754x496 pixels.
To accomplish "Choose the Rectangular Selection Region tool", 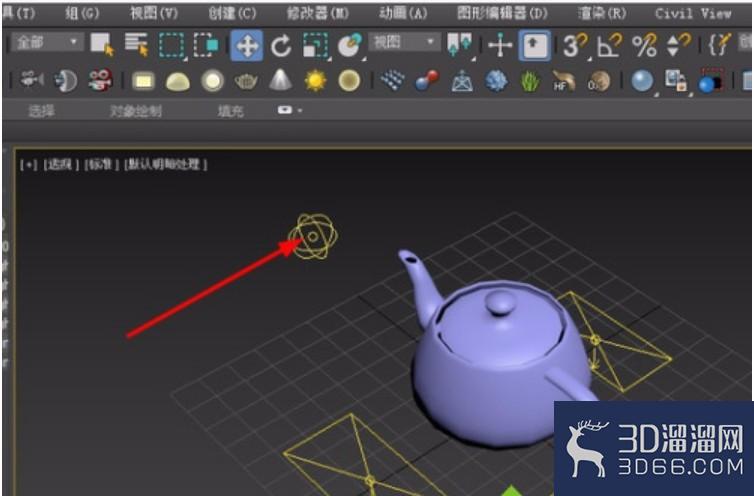I will (172, 45).
